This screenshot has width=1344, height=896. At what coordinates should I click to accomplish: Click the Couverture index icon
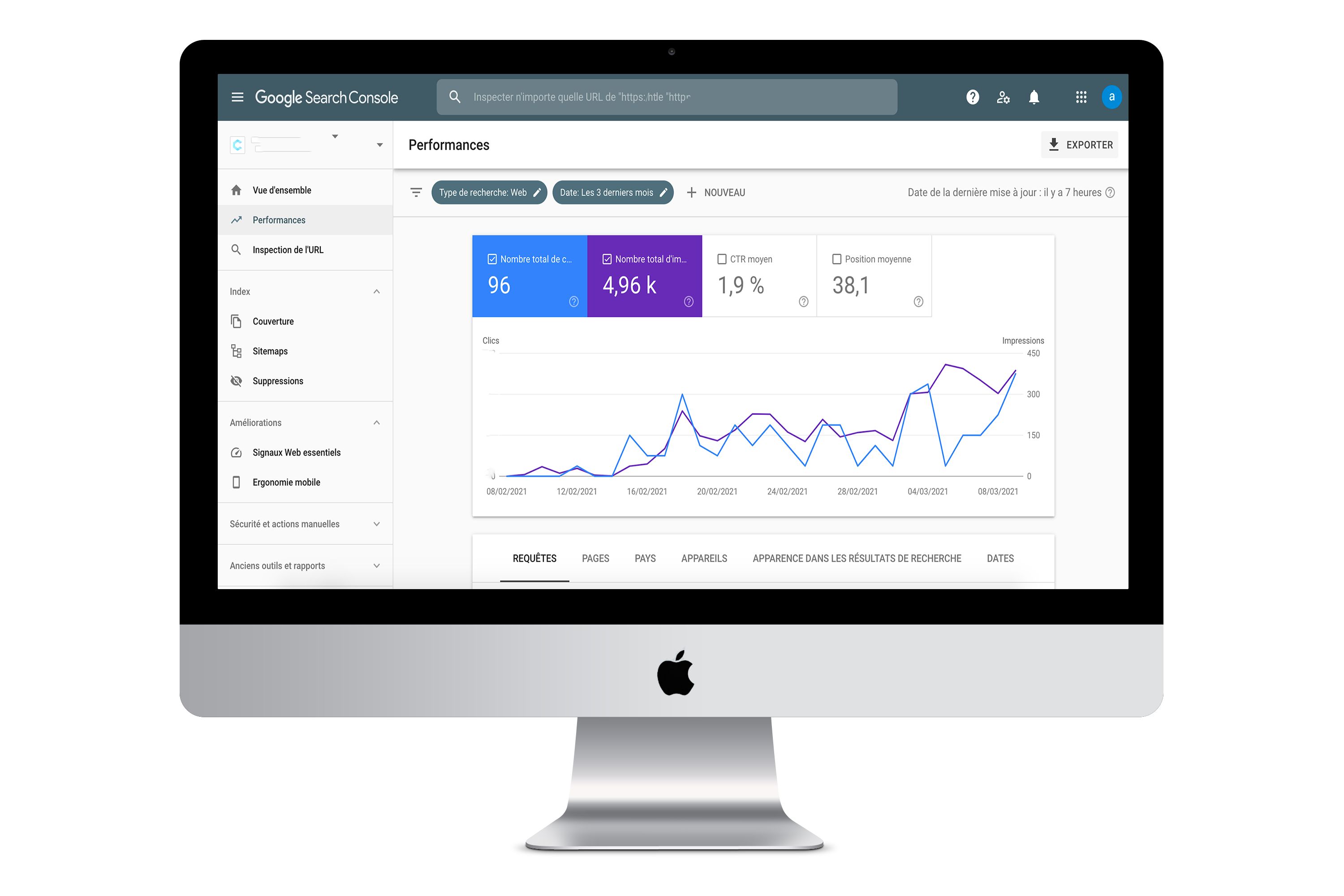(236, 321)
